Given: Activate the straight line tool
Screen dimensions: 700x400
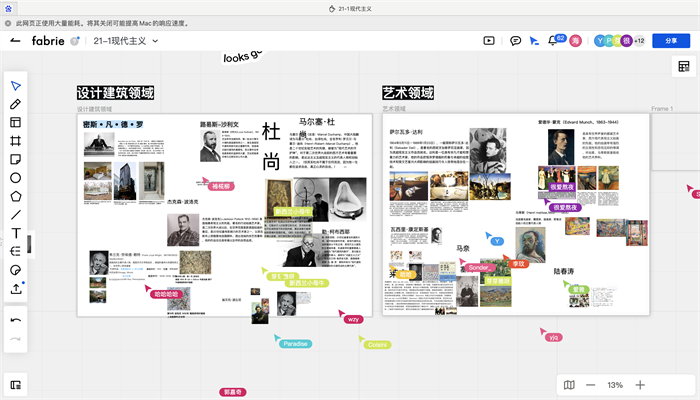Looking at the screenshot, I should (16, 215).
